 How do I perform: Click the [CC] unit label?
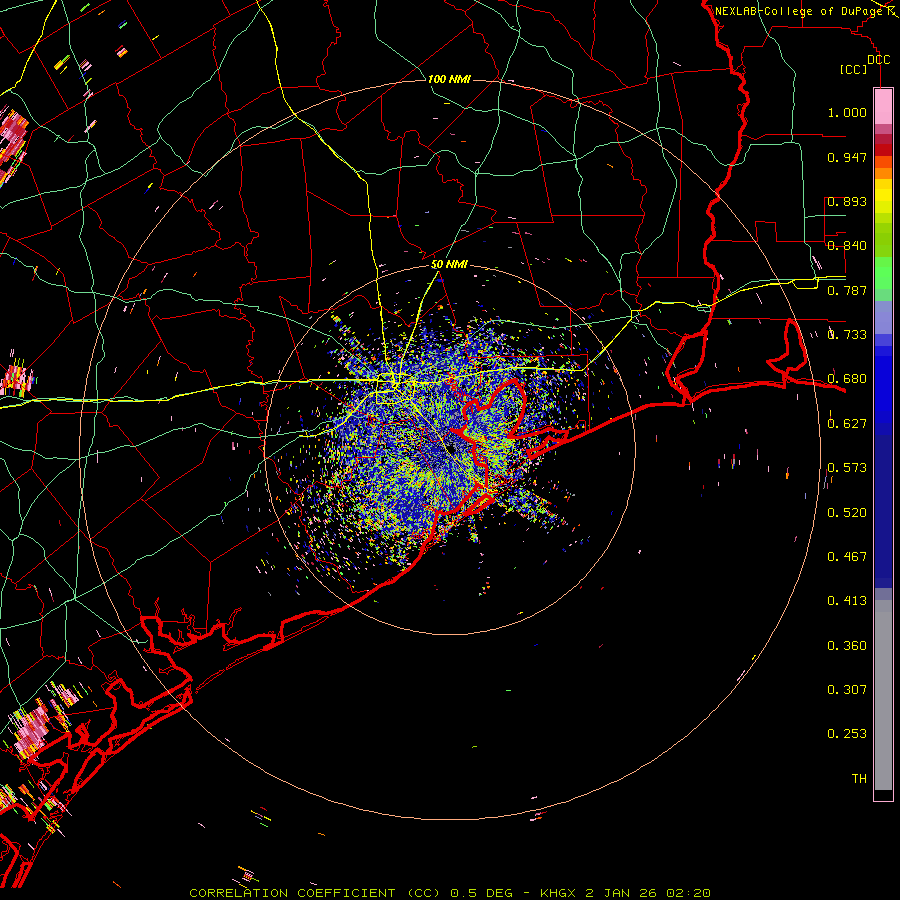[x=854, y=69]
